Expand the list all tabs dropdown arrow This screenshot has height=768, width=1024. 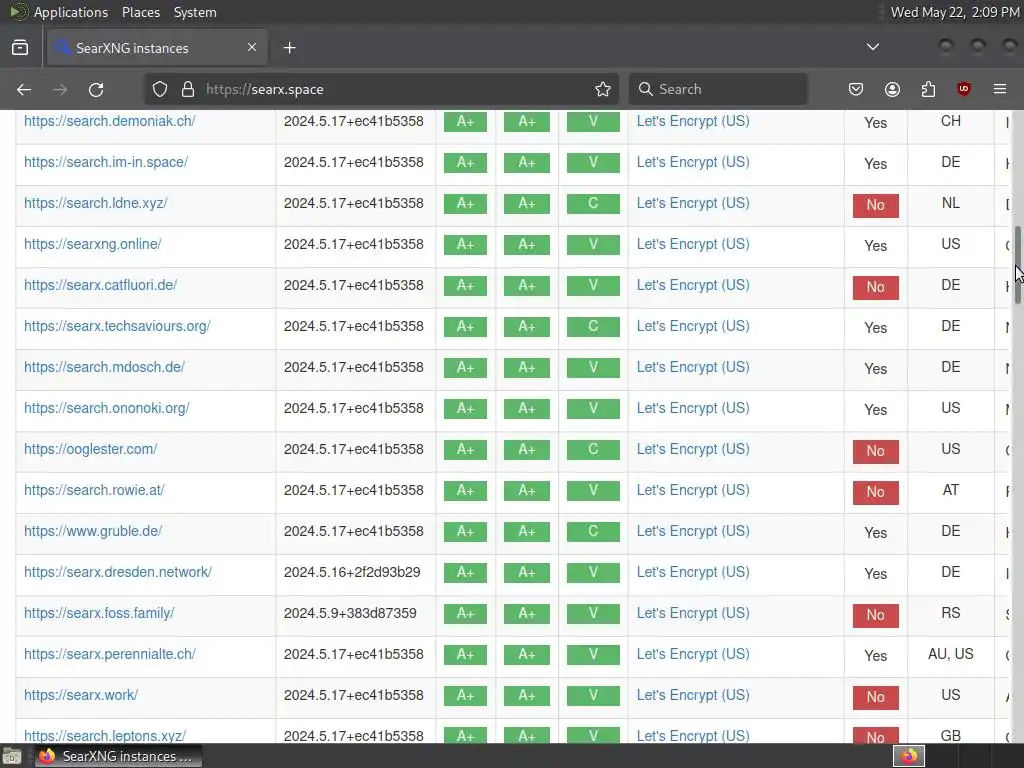pyautogui.click(x=872, y=47)
